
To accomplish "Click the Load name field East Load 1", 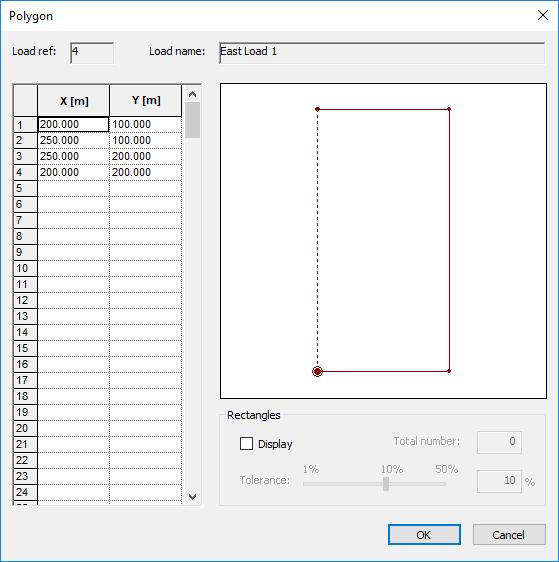I will pos(382,53).
